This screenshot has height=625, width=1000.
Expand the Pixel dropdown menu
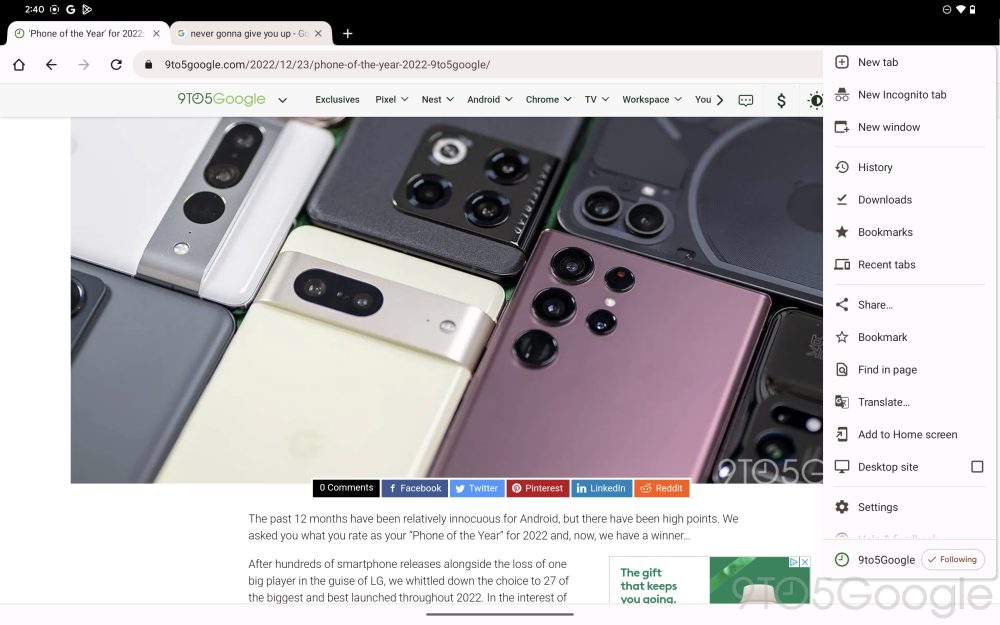391,100
